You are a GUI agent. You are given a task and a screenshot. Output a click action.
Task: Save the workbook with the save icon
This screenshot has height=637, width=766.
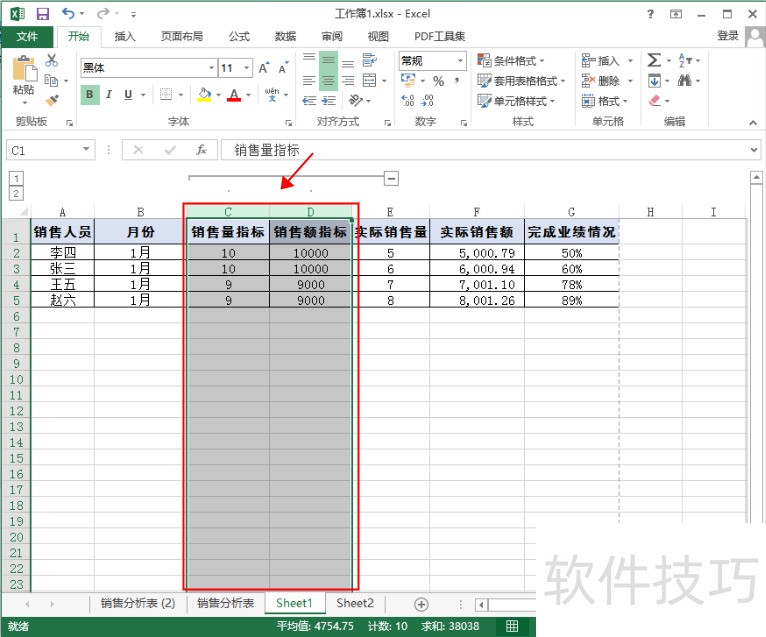click(x=43, y=14)
